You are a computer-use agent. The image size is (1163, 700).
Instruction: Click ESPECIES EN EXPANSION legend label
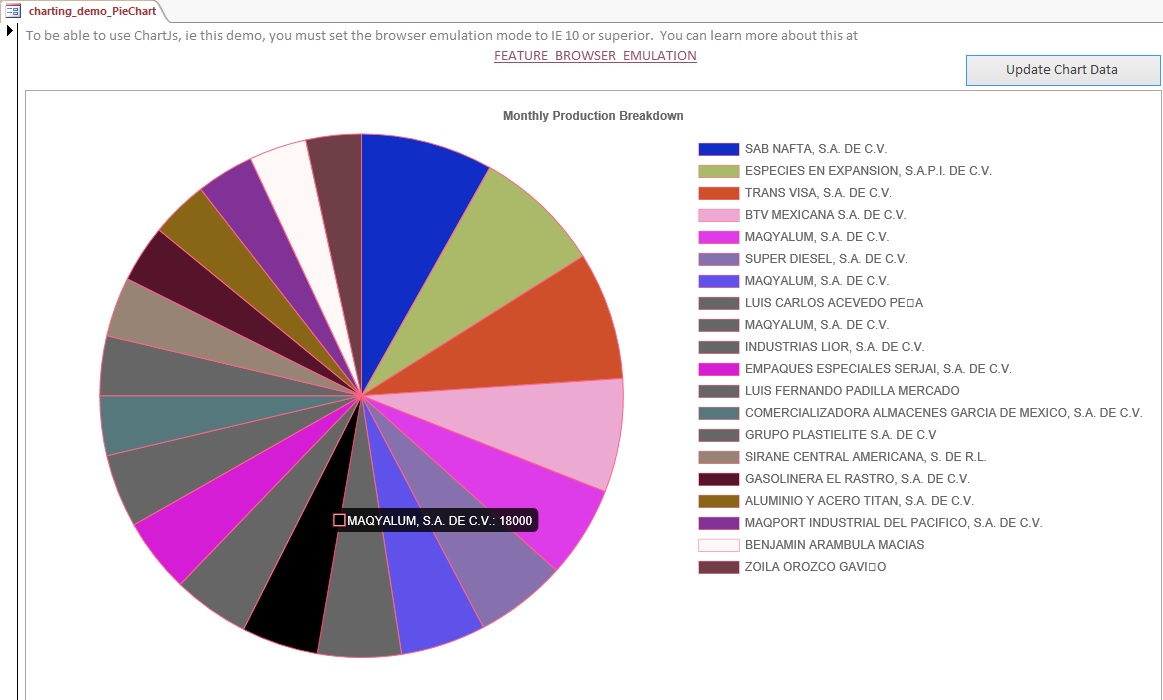click(x=868, y=171)
